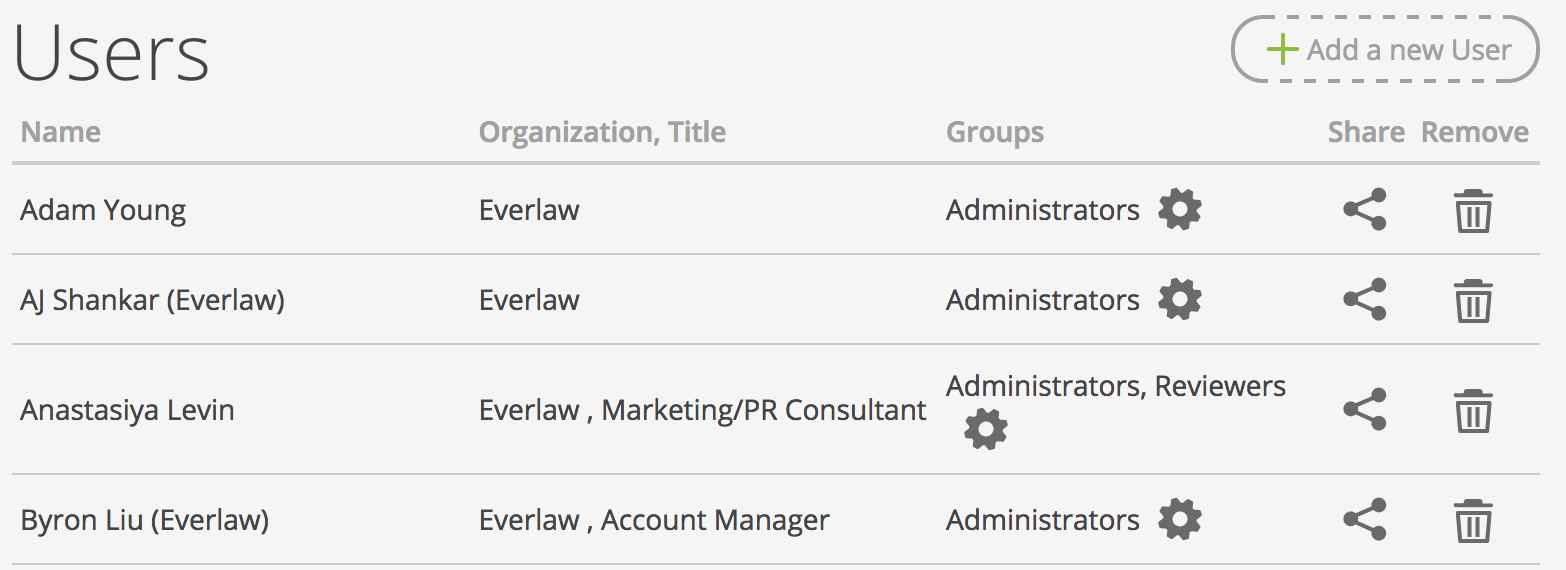
Task: Click trash icon for Byron Liu
Action: (x=1473, y=521)
